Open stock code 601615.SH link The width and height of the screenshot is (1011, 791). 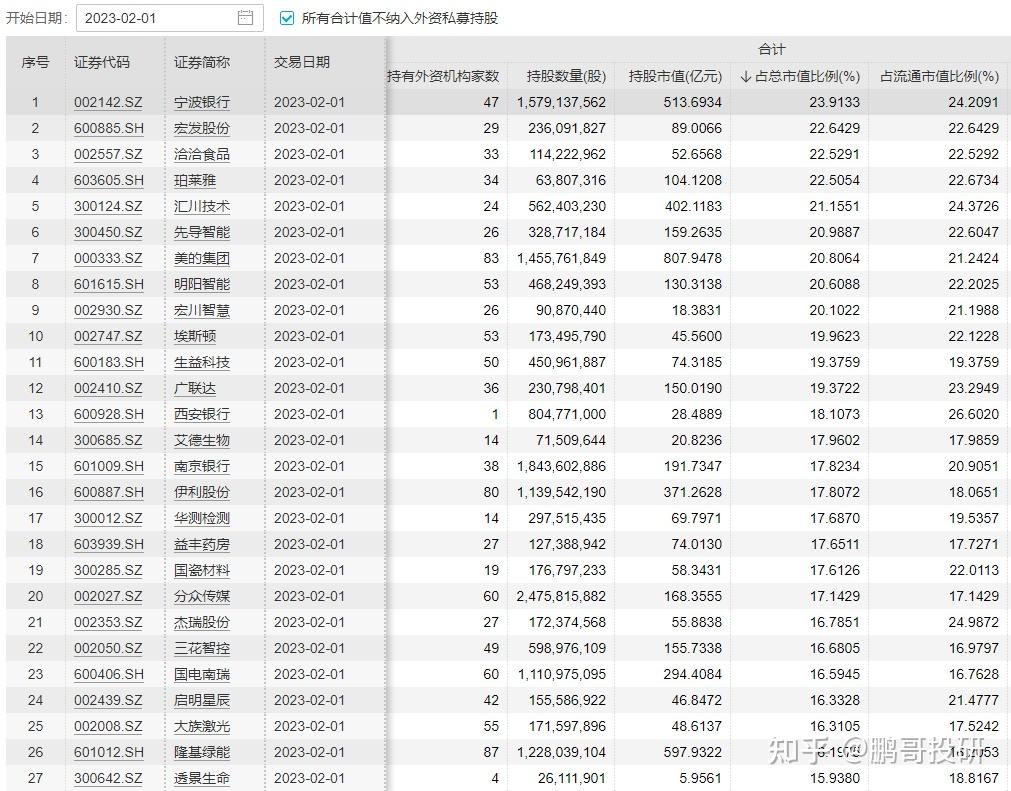[x=109, y=284]
